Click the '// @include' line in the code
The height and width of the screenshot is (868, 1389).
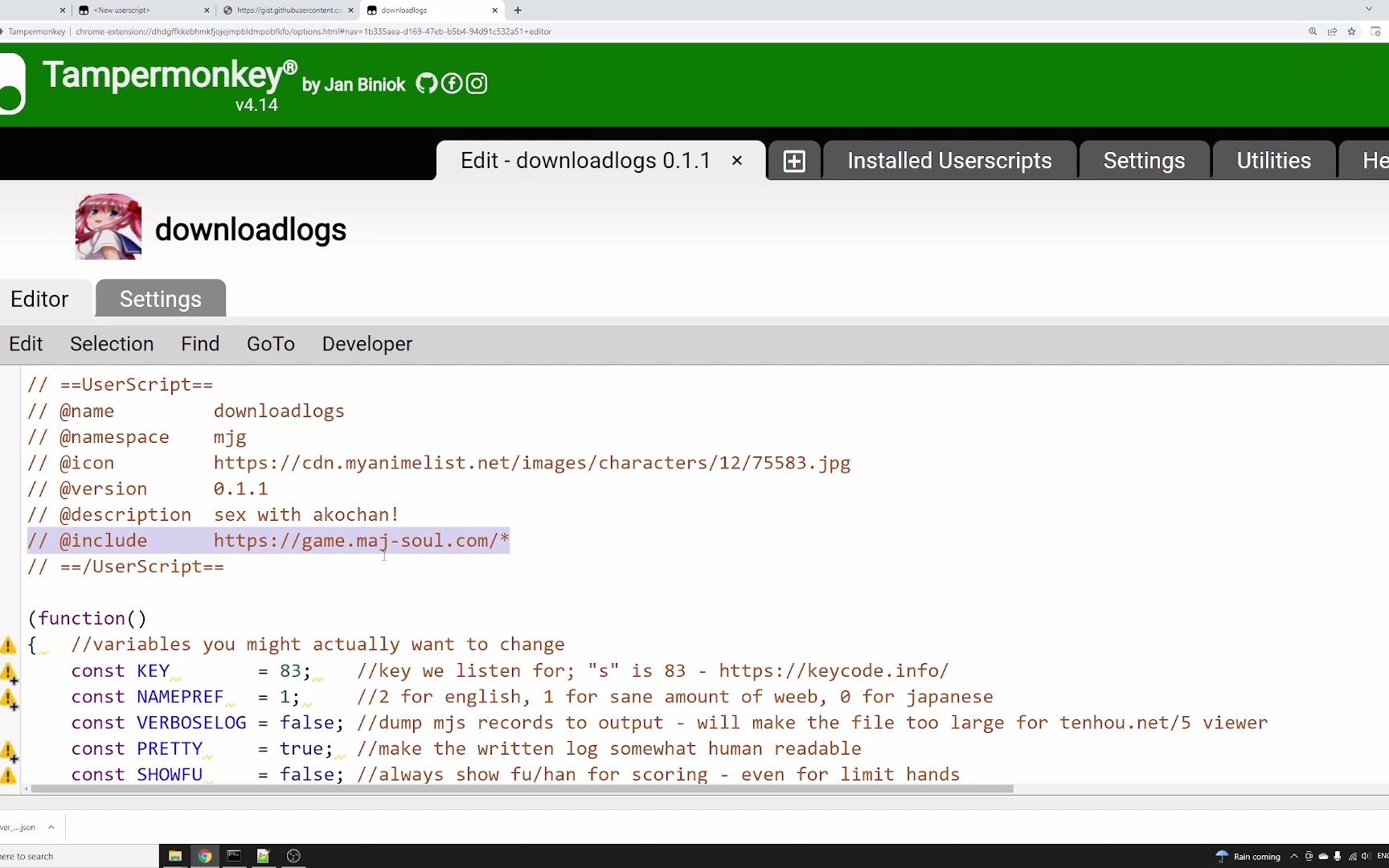(268, 541)
